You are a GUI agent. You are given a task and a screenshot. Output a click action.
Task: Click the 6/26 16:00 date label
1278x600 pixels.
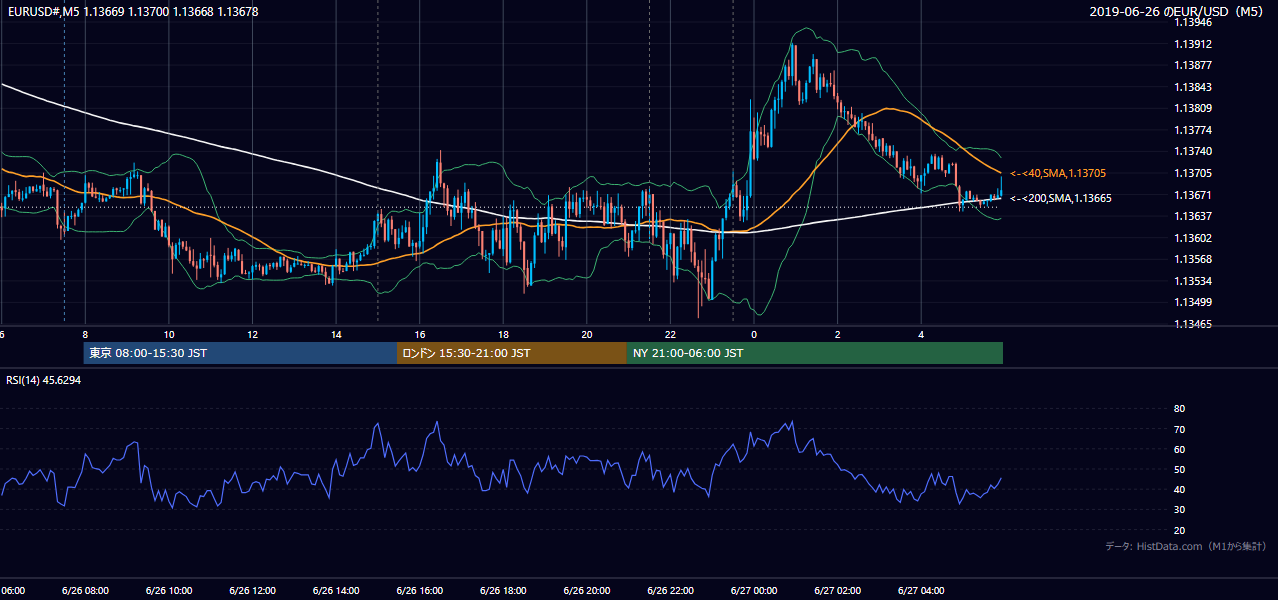click(x=419, y=591)
